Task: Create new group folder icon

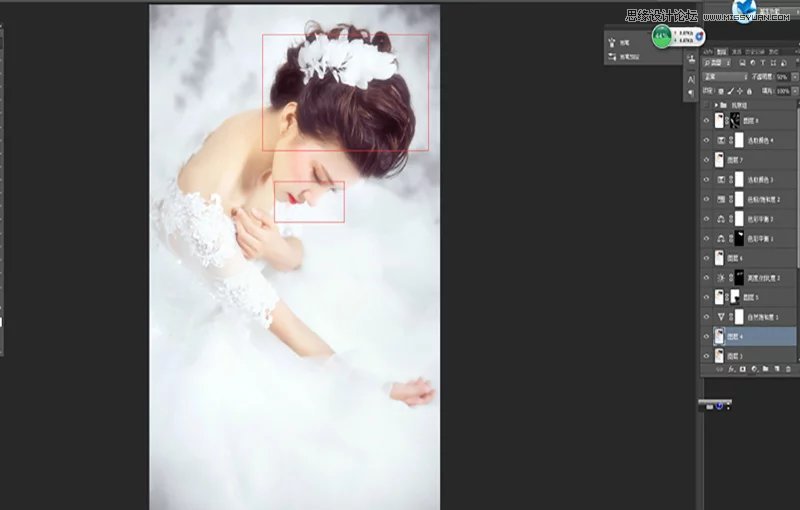Action: [x=765, y=369]
